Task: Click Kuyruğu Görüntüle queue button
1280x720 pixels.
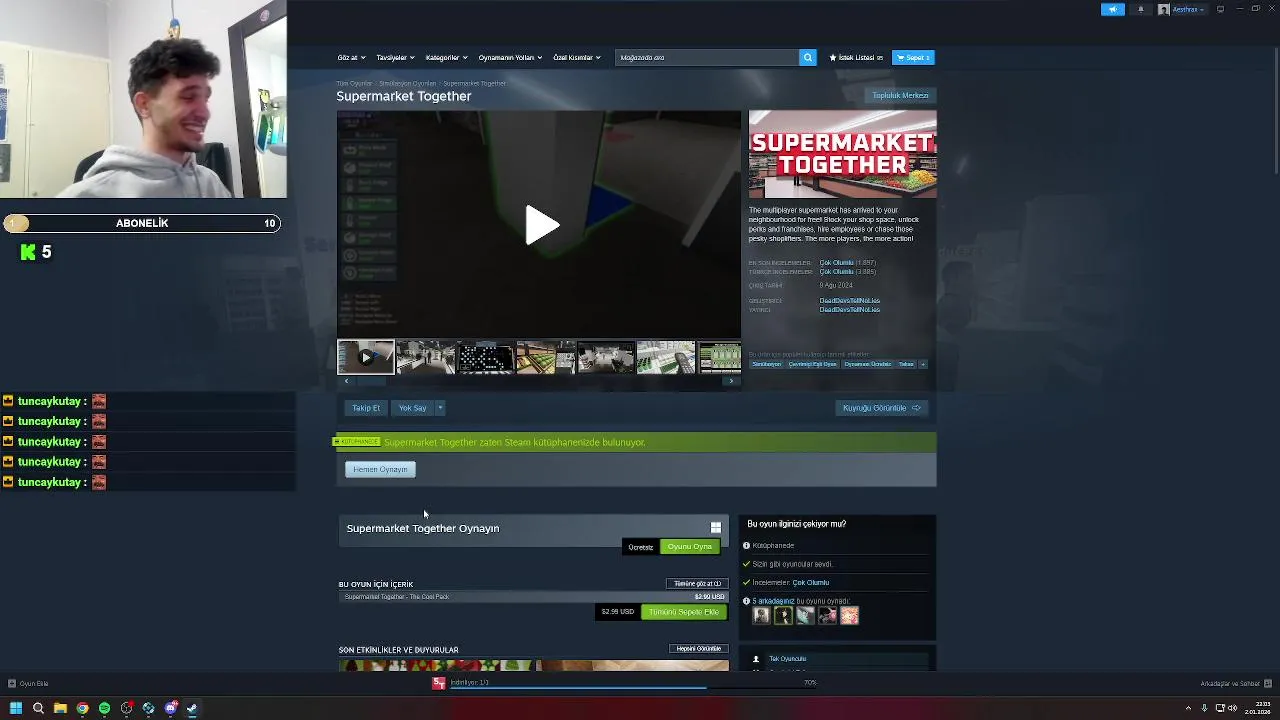Action: pos(882,408)
